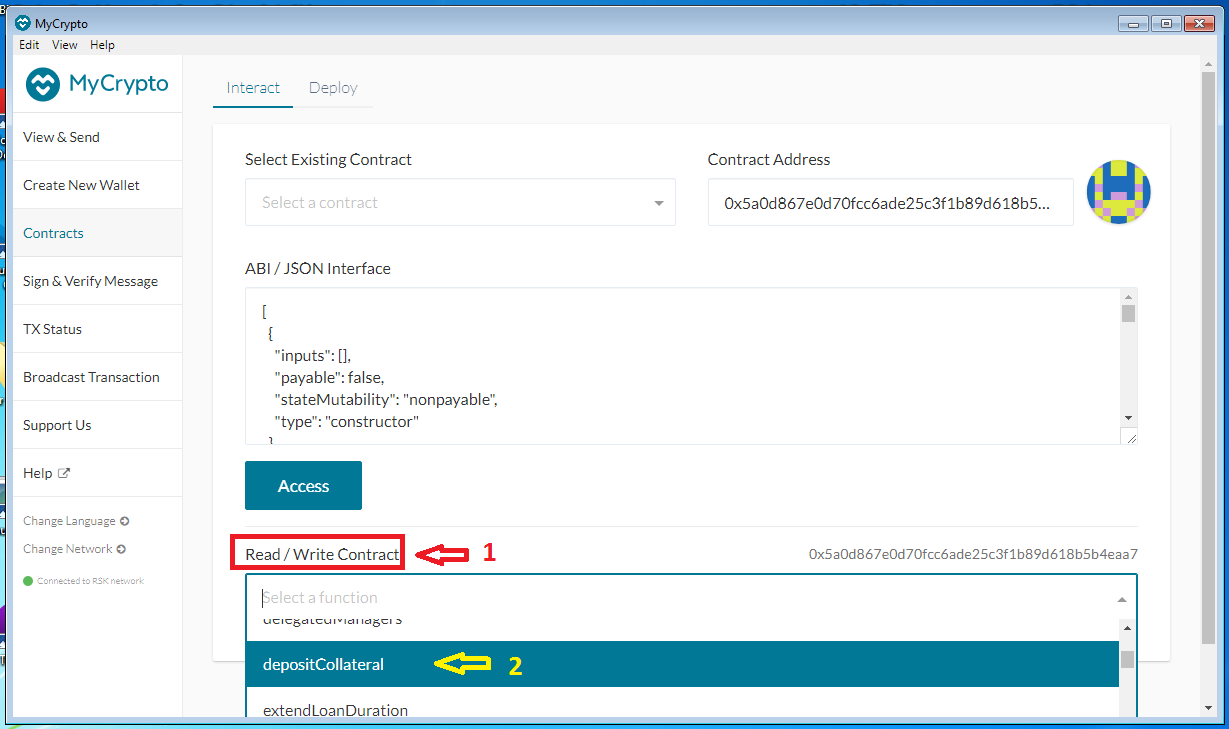Select Contracts in the sidebar
This screenshot has width=1229, height=729.
[98, 233]
